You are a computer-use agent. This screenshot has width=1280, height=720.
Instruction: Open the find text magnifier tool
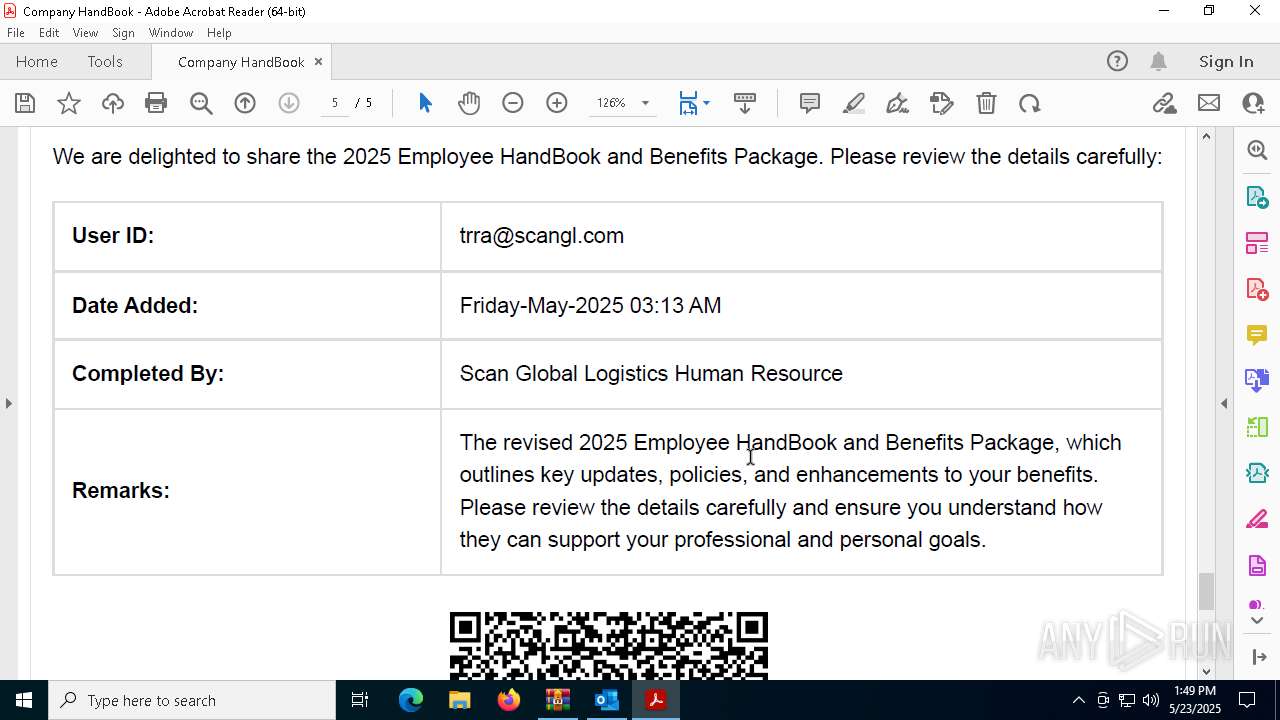(x=201, y=103)
